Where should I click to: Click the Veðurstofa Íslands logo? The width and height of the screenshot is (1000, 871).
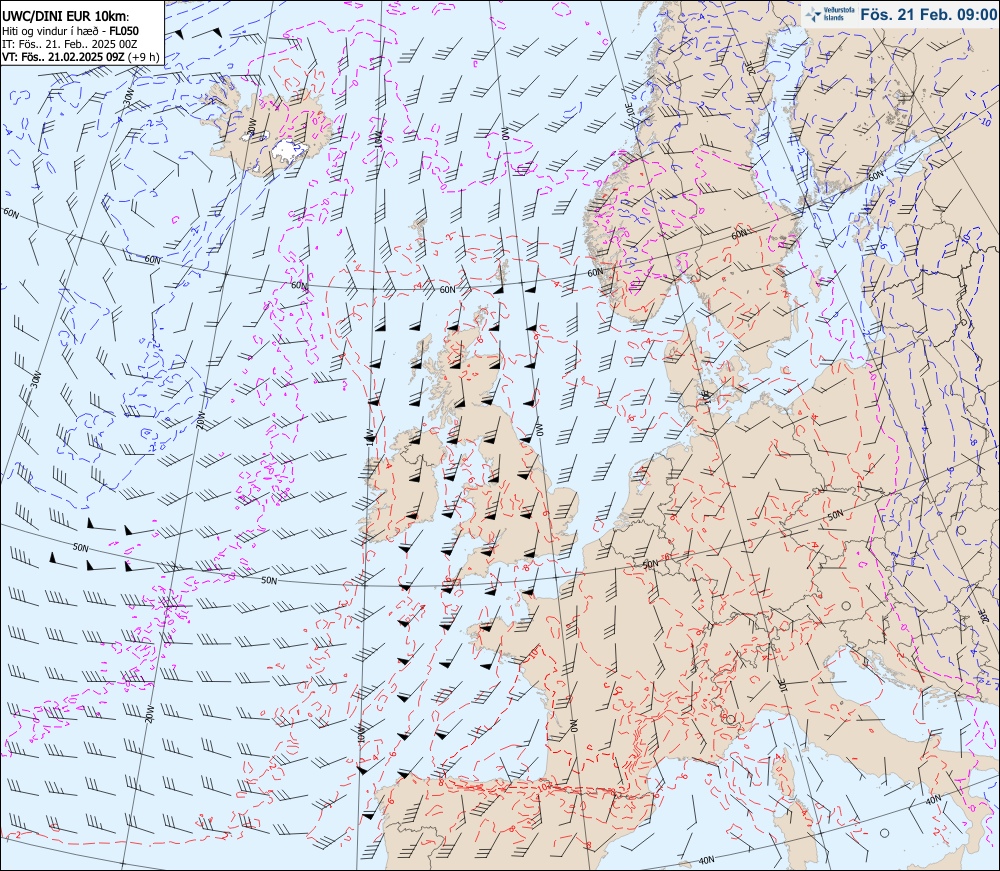tap(829, 14)
